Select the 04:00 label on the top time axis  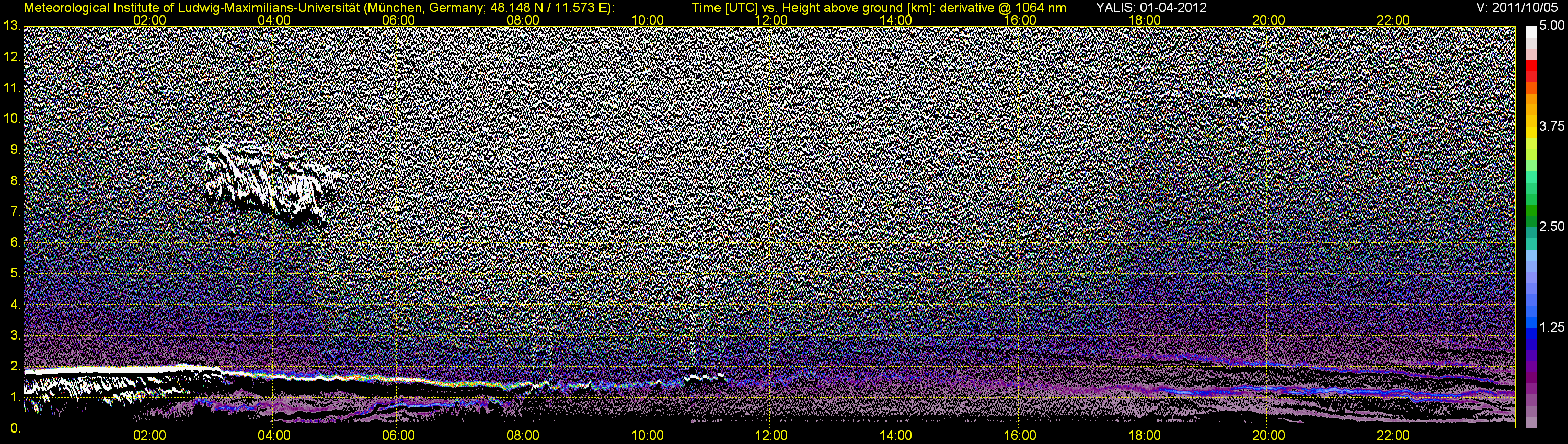pos(274,20)
